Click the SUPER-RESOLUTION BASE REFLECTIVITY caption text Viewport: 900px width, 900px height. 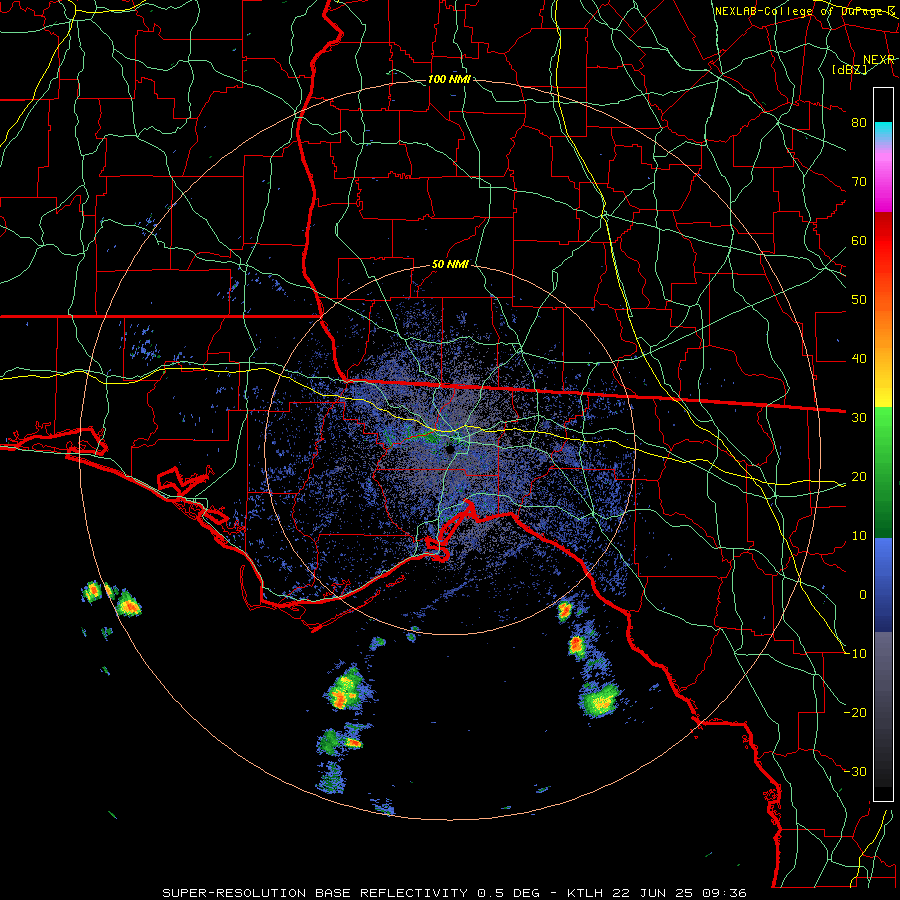tap(315, 893)
